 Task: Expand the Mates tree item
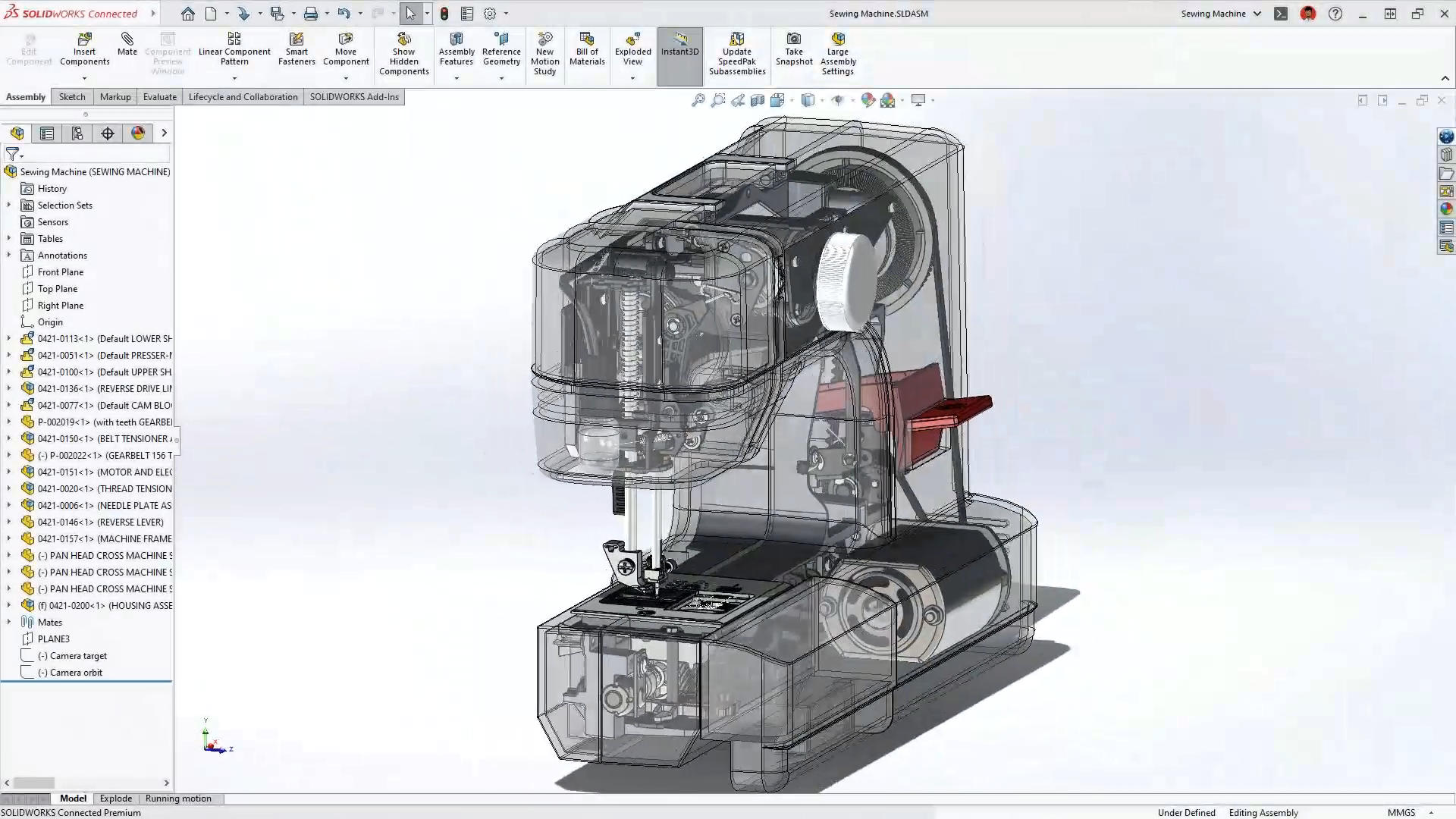tap(8, 621)
